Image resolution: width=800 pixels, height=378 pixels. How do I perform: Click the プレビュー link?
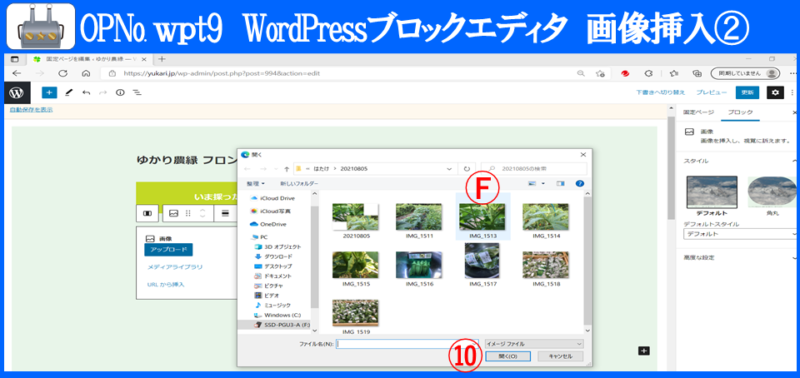point(711,92)
